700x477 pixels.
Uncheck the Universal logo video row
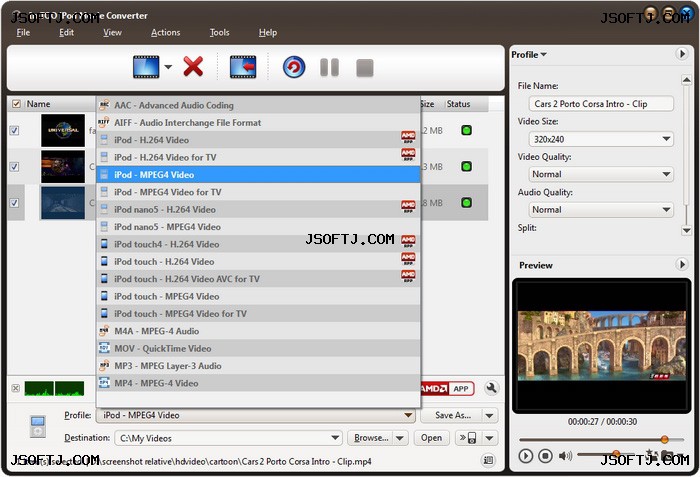click(14, 130)
